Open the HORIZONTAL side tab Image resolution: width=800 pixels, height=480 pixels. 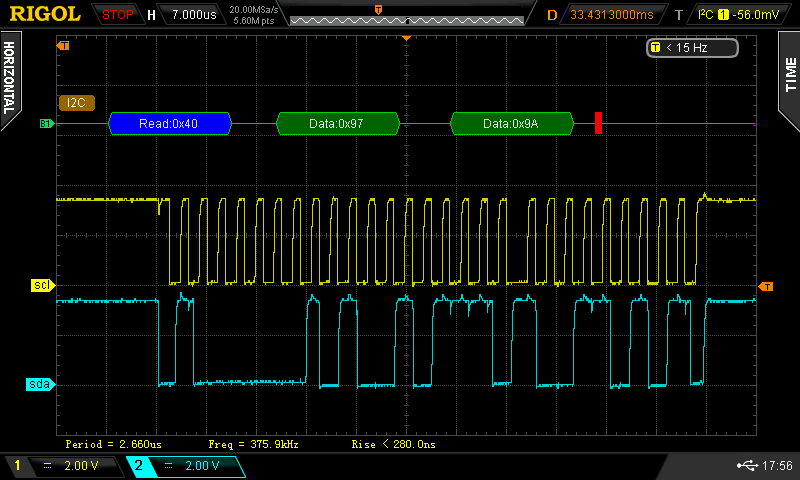[x=9, y=78]
